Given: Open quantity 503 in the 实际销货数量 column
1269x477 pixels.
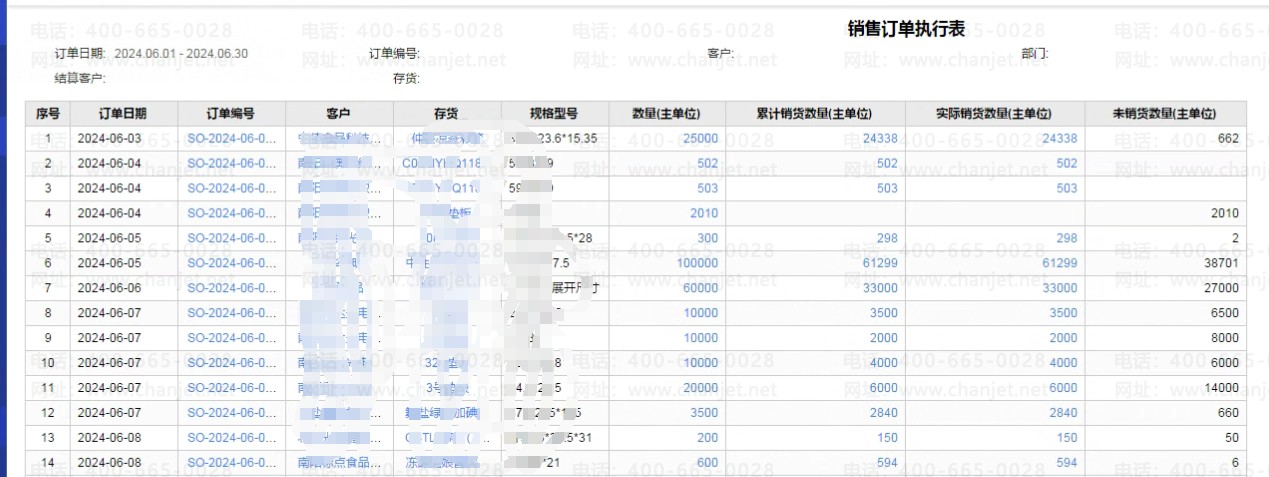Looking at the screenshot, I should (x=1067, y=188).
